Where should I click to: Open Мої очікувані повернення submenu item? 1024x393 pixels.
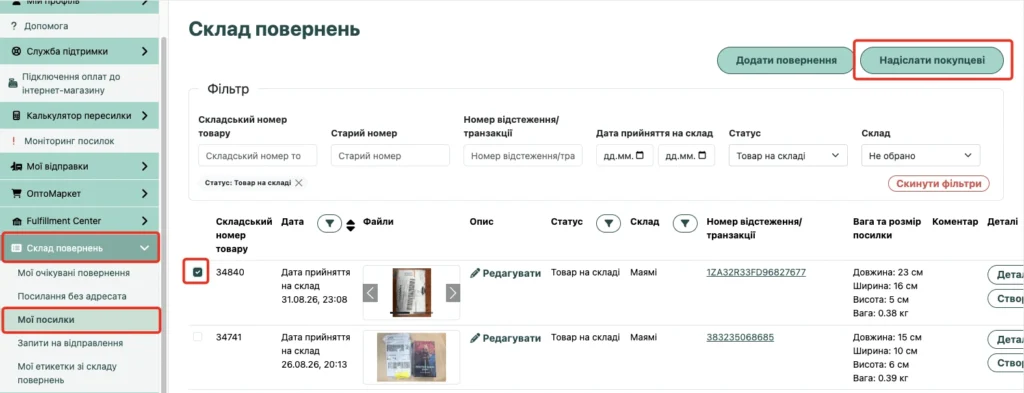pos(73,272)
